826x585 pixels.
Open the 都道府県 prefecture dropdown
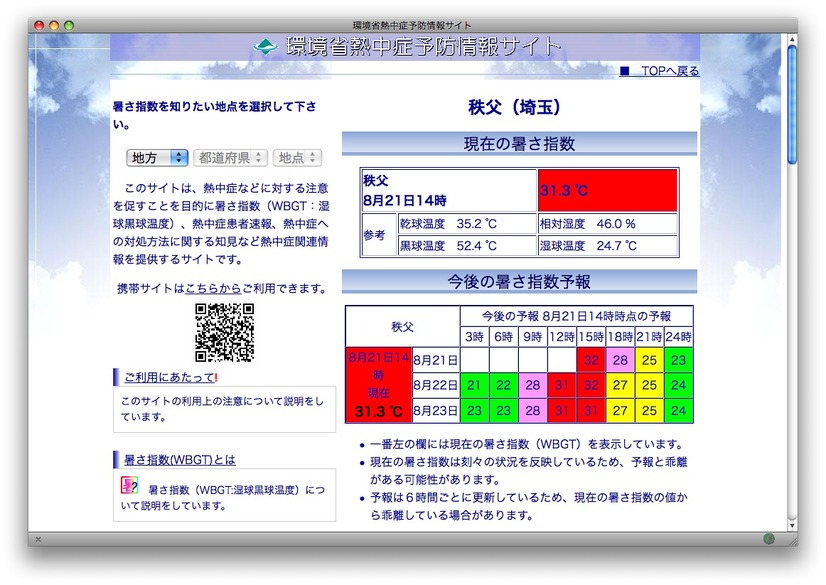click(230, 157)
